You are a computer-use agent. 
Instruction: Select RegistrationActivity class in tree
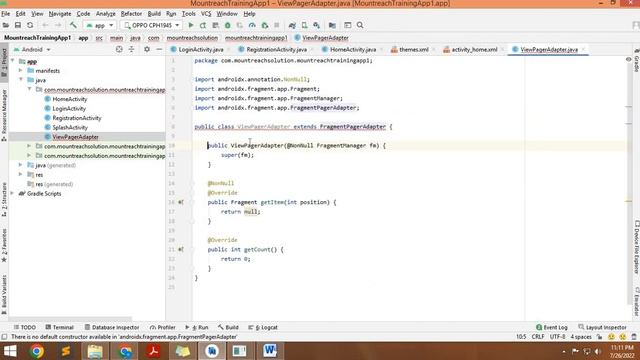tap(77, 118)
